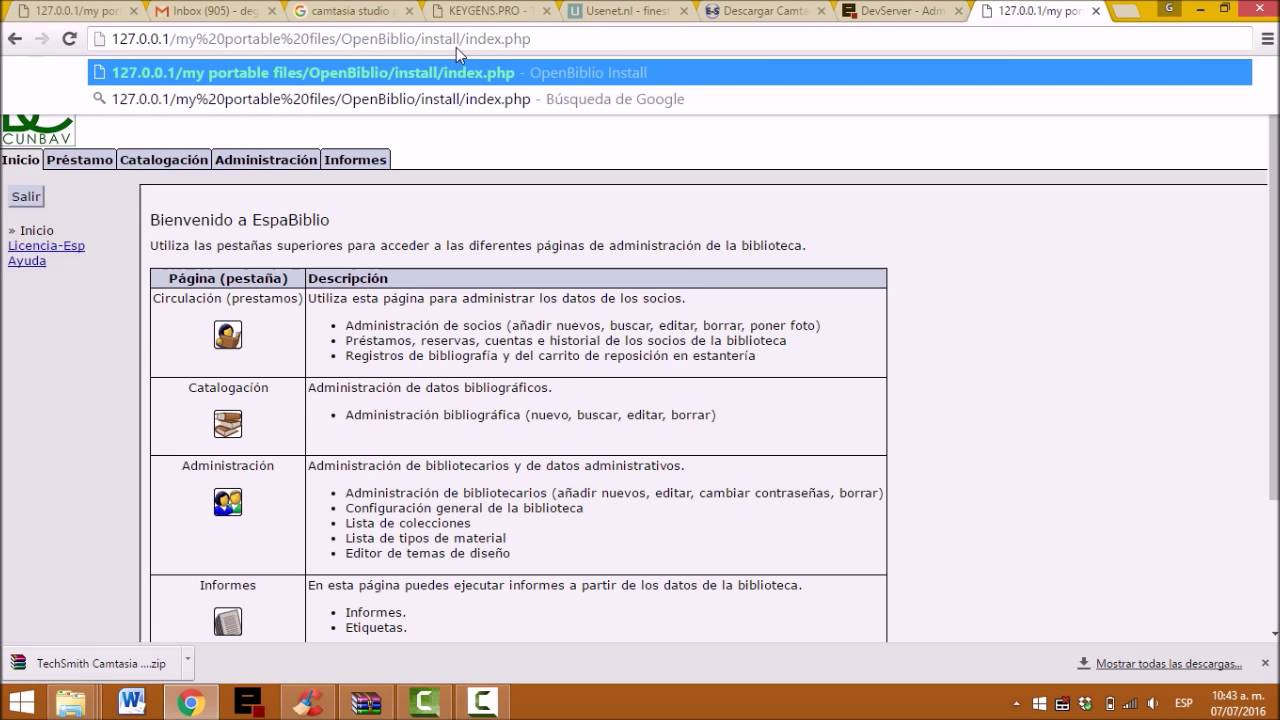This screenshot has width=1280, height=720.
Task: Open the Informes report icon in table
Action: click(228, 622)
